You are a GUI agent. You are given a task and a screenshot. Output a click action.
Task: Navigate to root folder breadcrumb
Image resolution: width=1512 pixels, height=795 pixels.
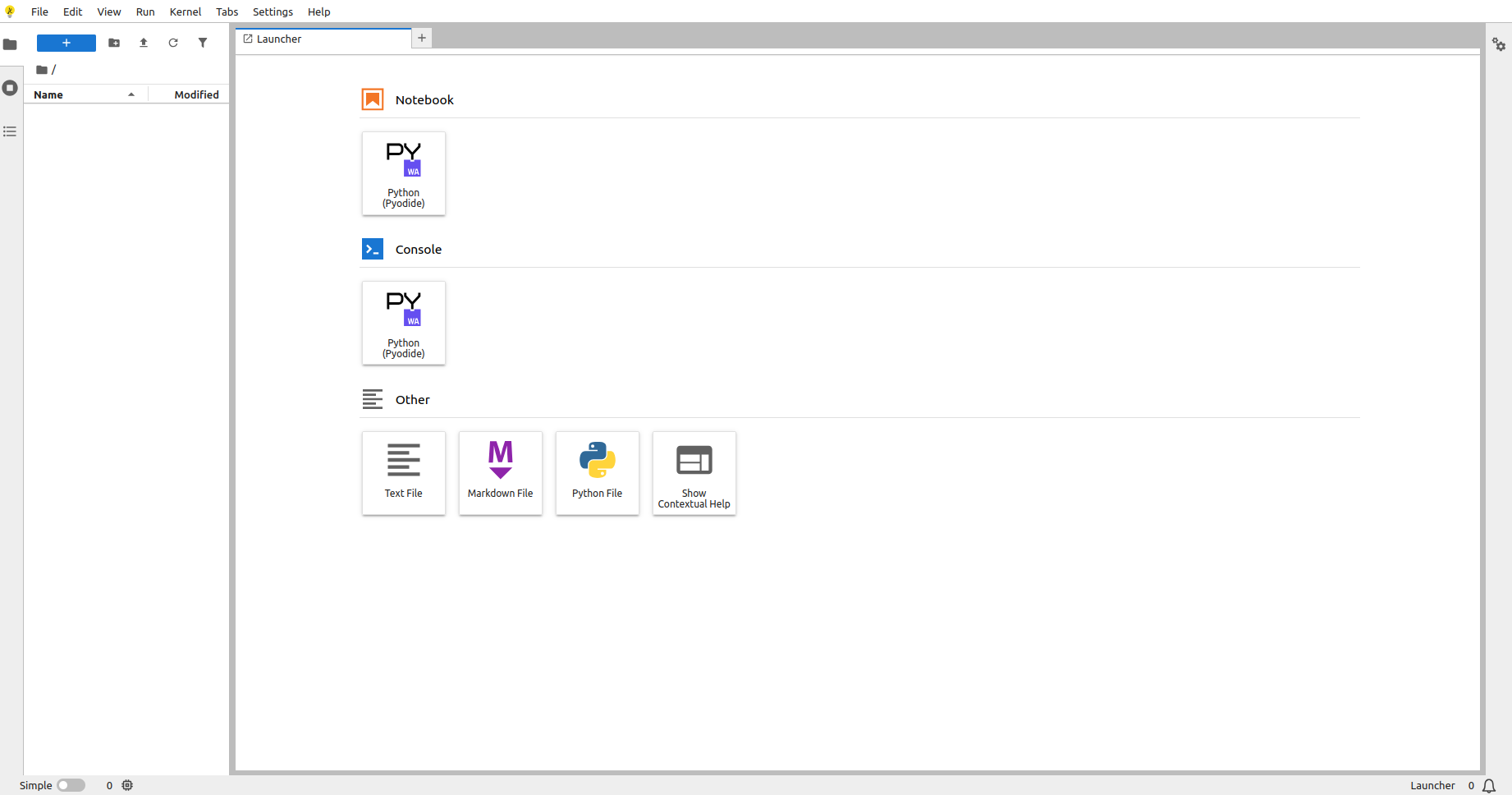(42, 70)
